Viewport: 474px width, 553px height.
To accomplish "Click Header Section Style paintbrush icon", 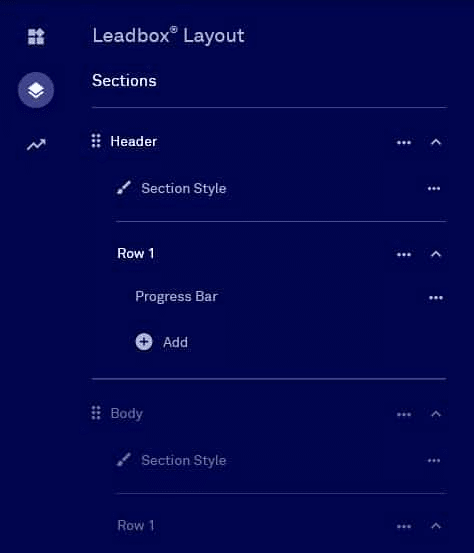I will [x=124, y=188].
